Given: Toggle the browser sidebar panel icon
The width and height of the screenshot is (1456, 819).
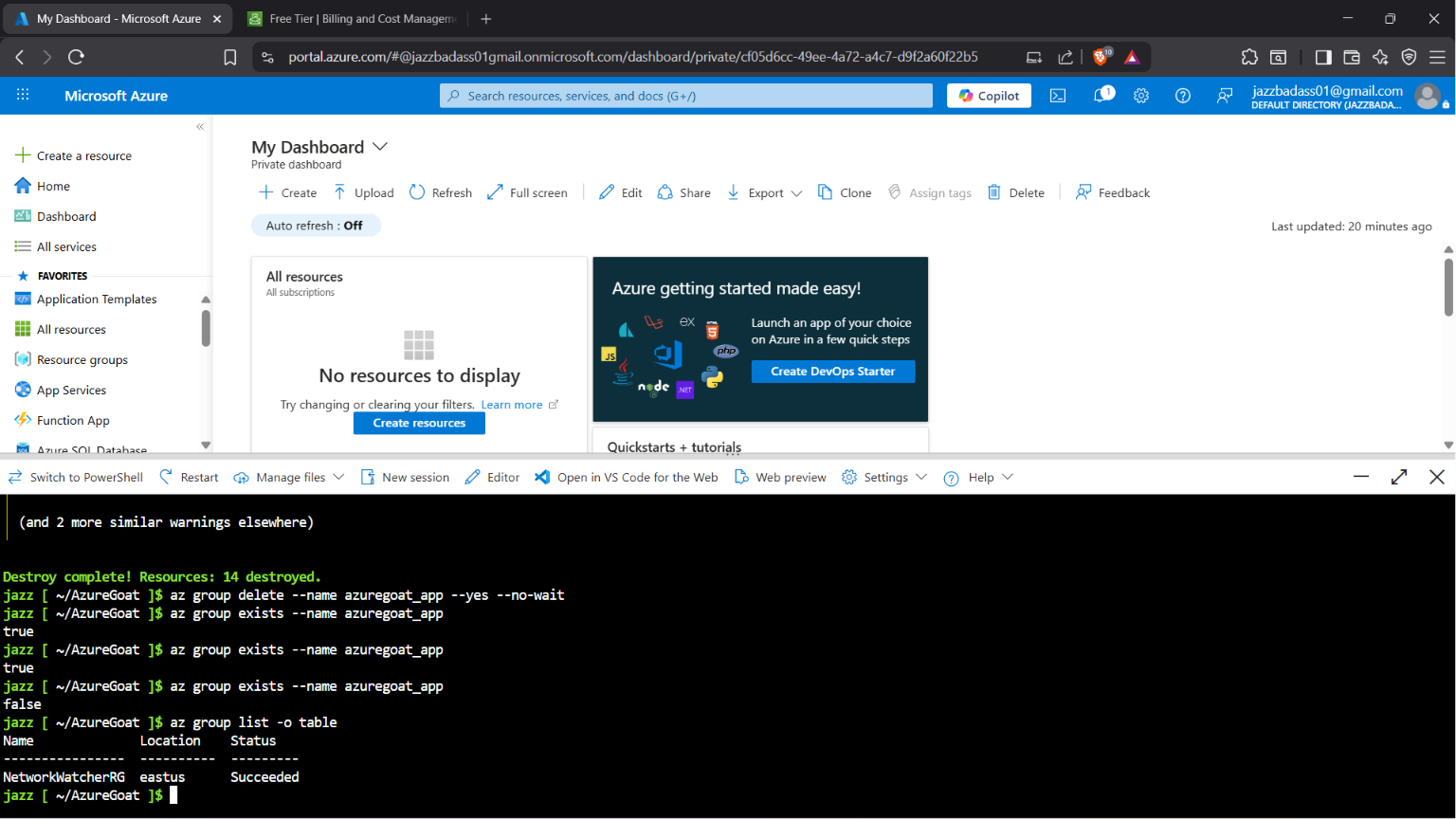Looking at the screenshot, I should pos(1323,57).
